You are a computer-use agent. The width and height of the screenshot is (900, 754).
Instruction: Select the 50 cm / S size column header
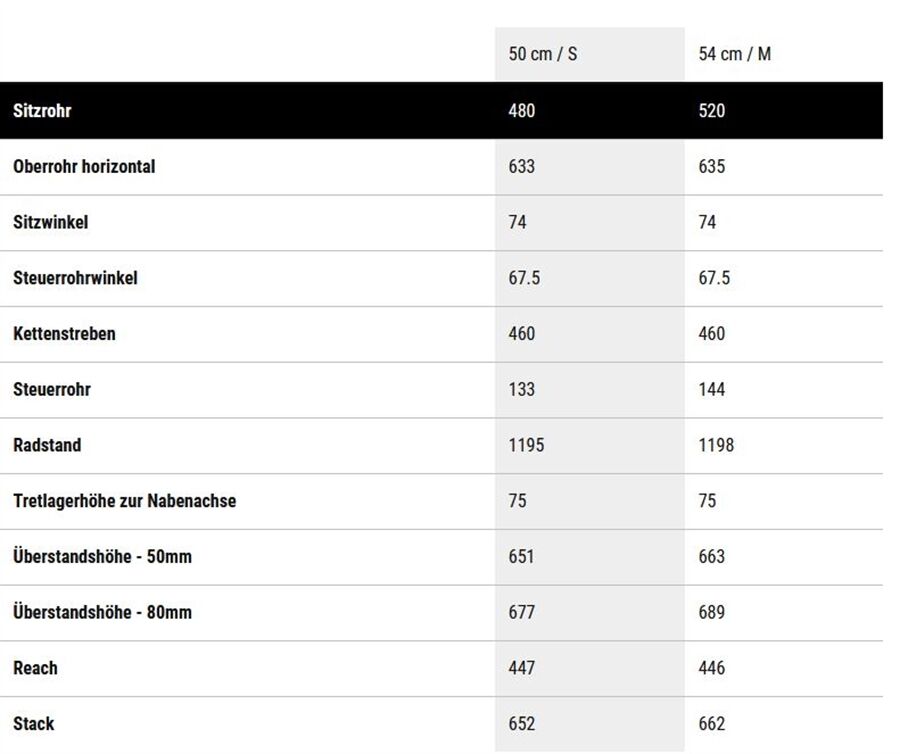(542, 54)
